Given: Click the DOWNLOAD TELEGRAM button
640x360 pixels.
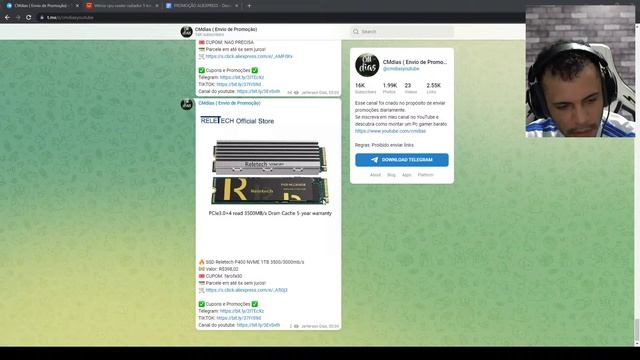Looking at the screenshot, I should 402,160.
